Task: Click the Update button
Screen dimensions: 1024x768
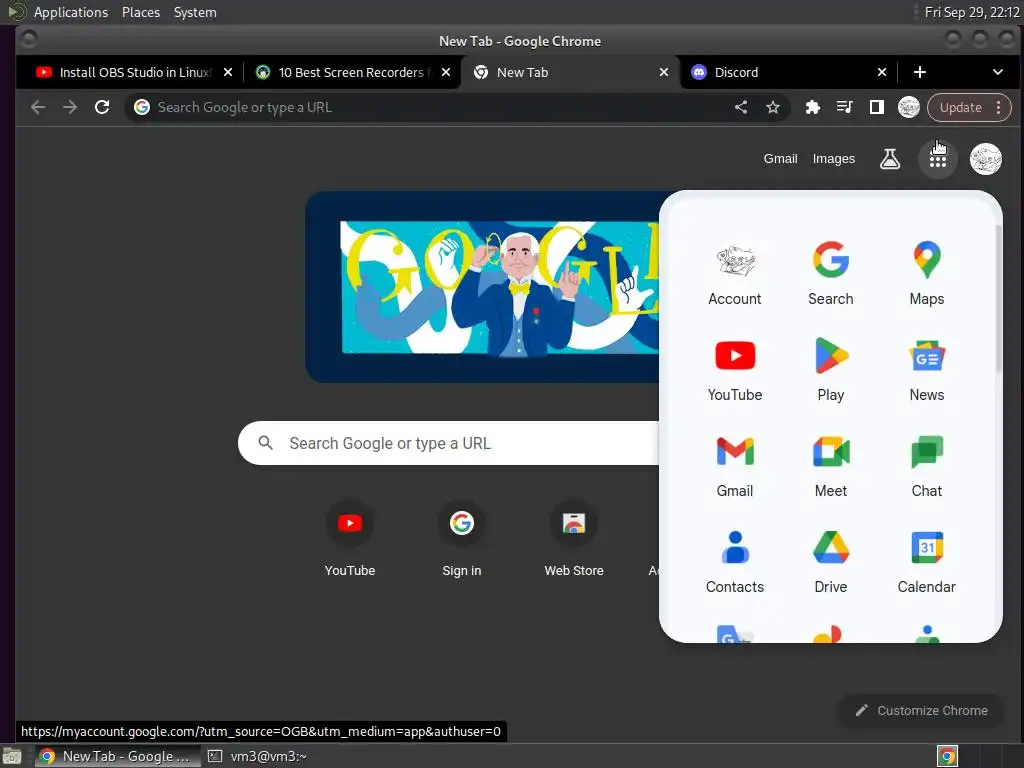Action: tap(960, 107)
